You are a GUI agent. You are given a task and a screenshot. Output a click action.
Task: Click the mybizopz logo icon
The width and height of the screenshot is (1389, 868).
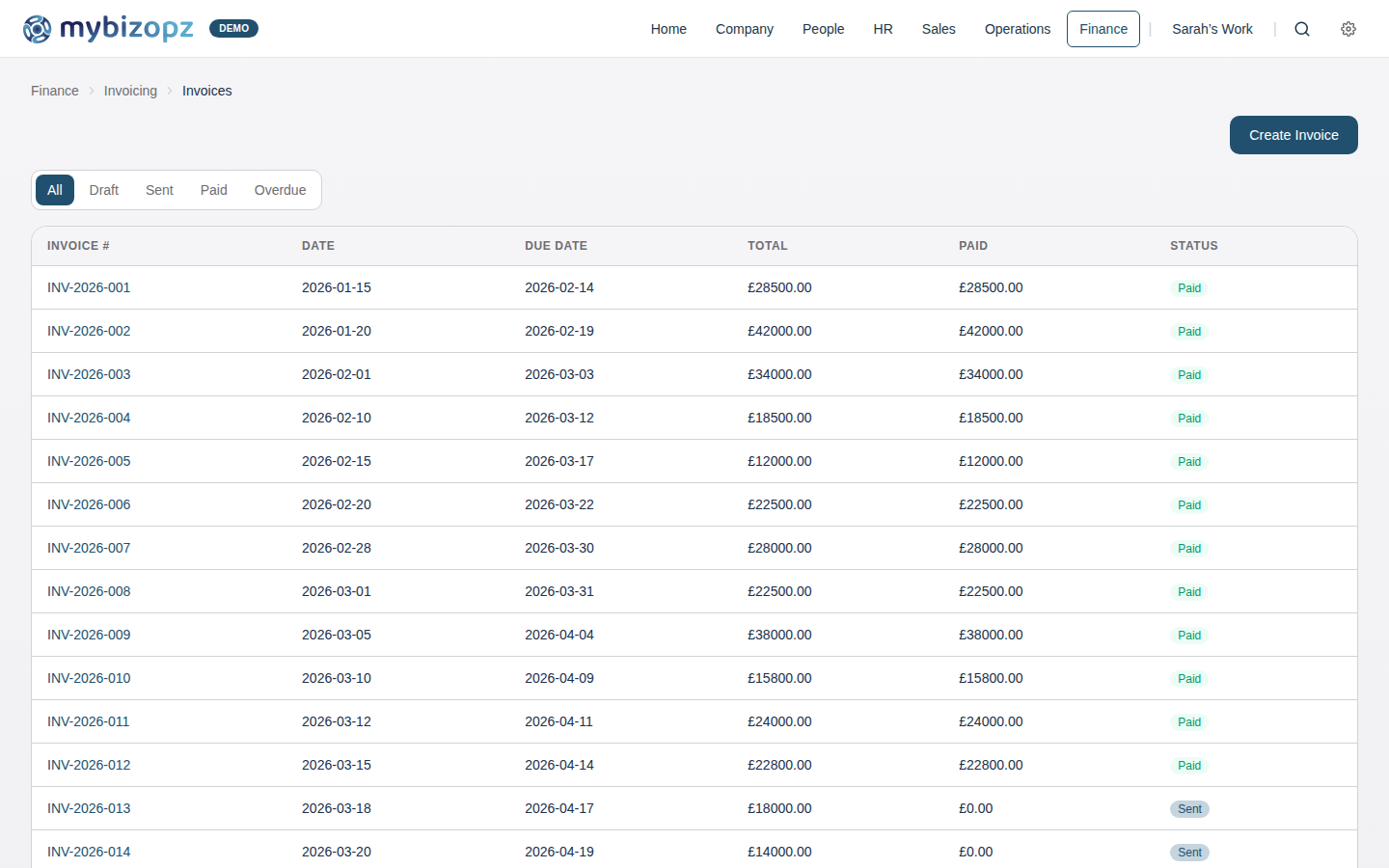point(37,28)
